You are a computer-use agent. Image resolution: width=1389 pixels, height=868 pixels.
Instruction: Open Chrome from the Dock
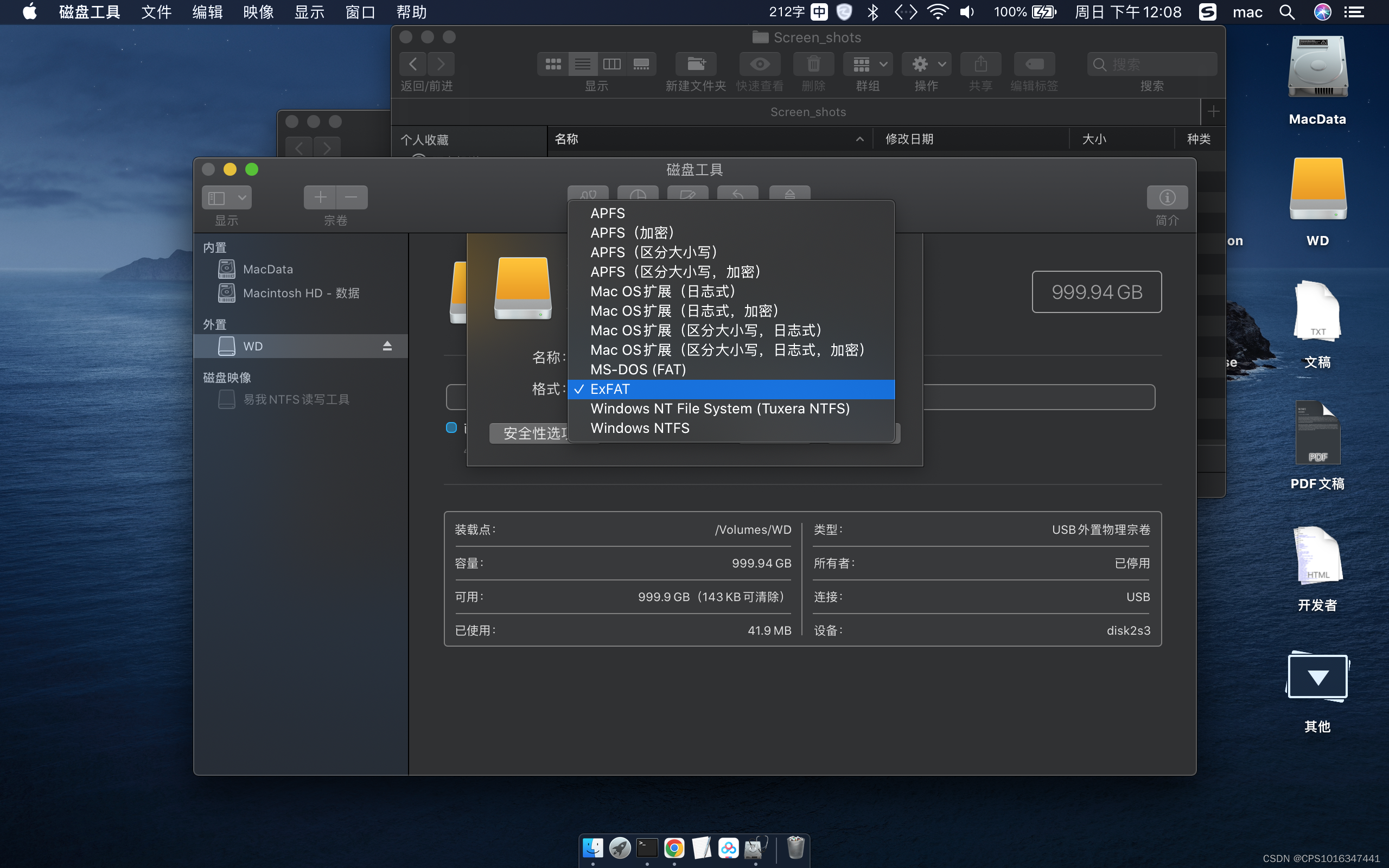click(x=674, y=848)
